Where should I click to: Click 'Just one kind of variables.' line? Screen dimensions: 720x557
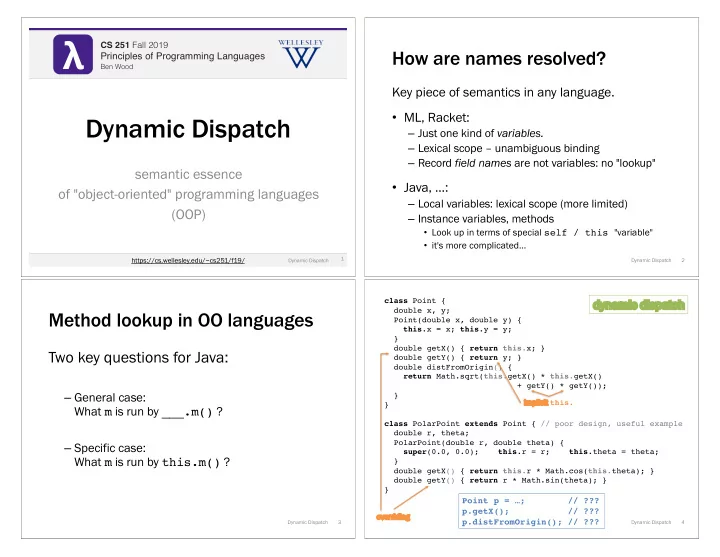coord(480,133)
